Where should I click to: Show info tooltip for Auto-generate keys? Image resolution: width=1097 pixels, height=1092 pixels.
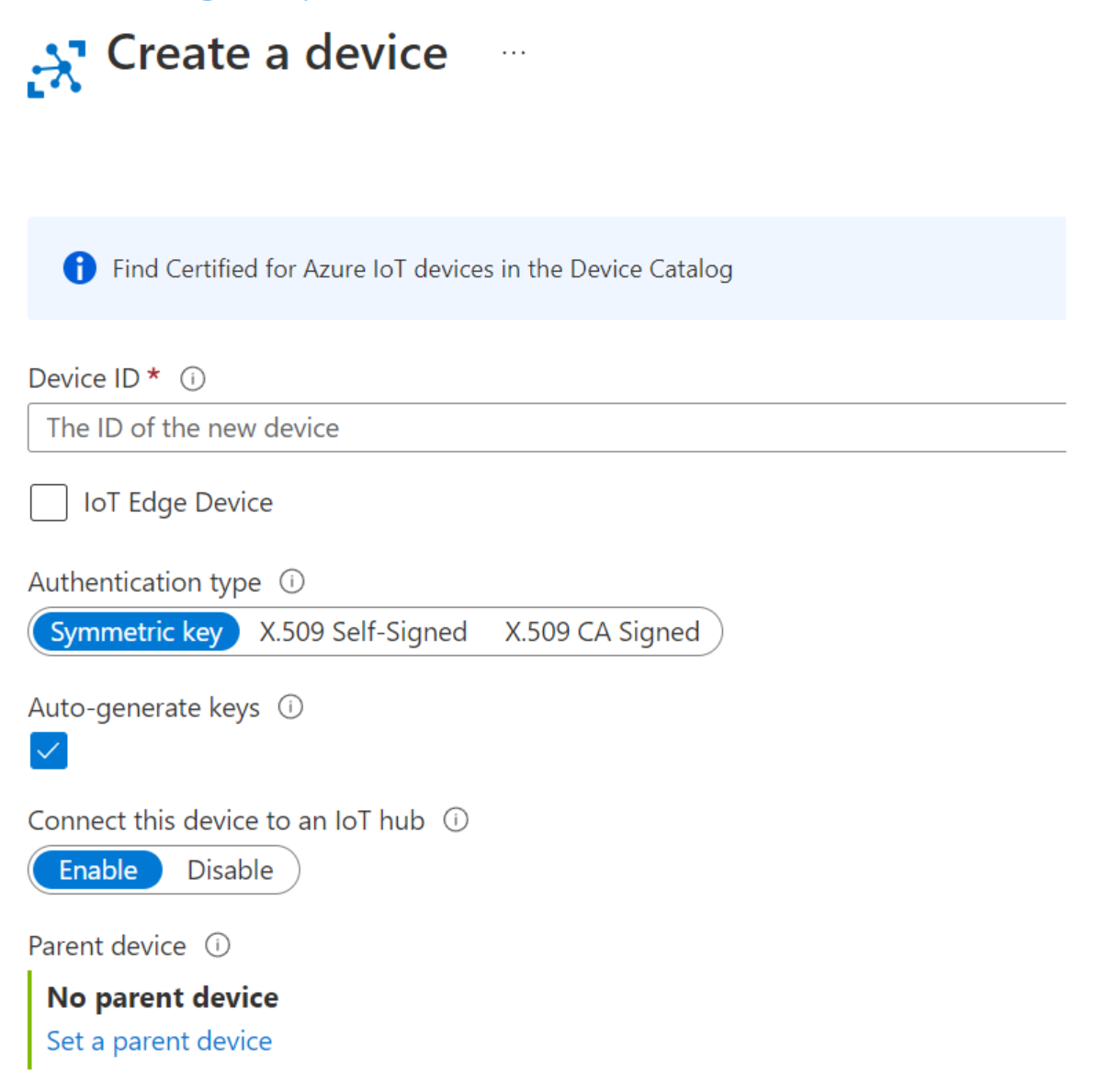click(x=290, y=706)
